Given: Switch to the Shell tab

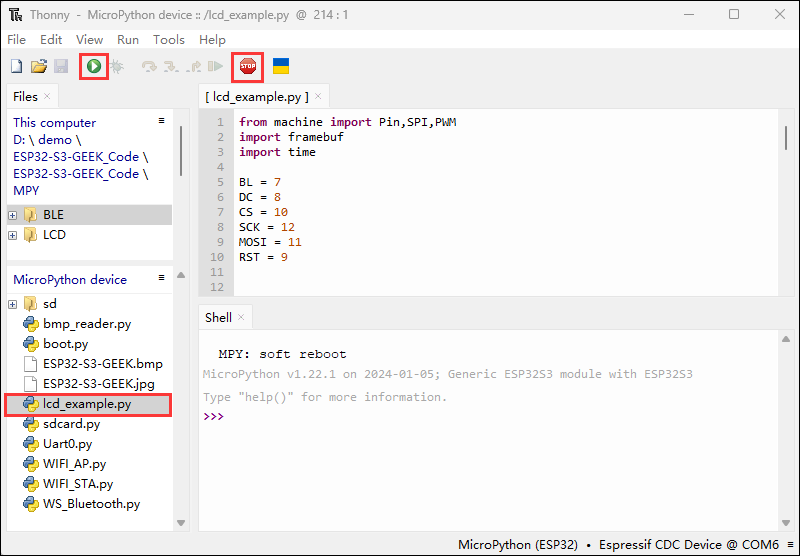Looking at the screenshot, I should (x=218, y=317).
